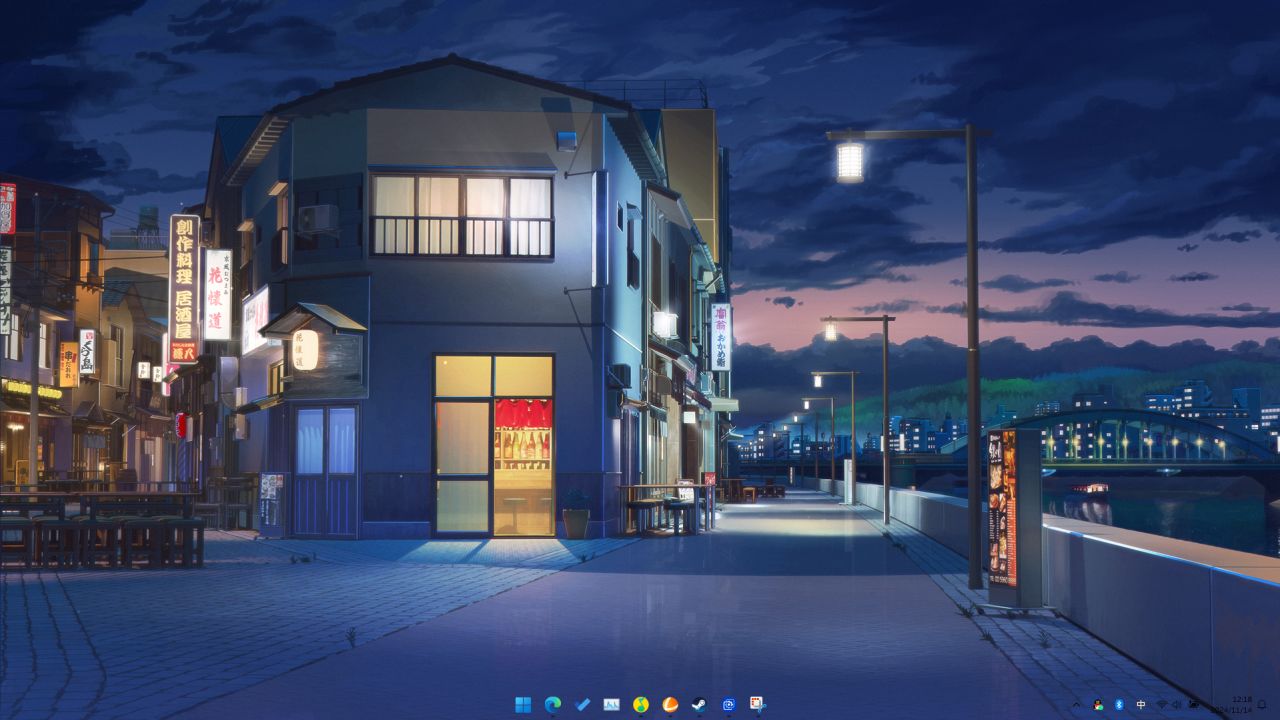Viewport: 1280px width, 720px height.
Task: Show hidden system tray icons
Action: point(1076,704)
